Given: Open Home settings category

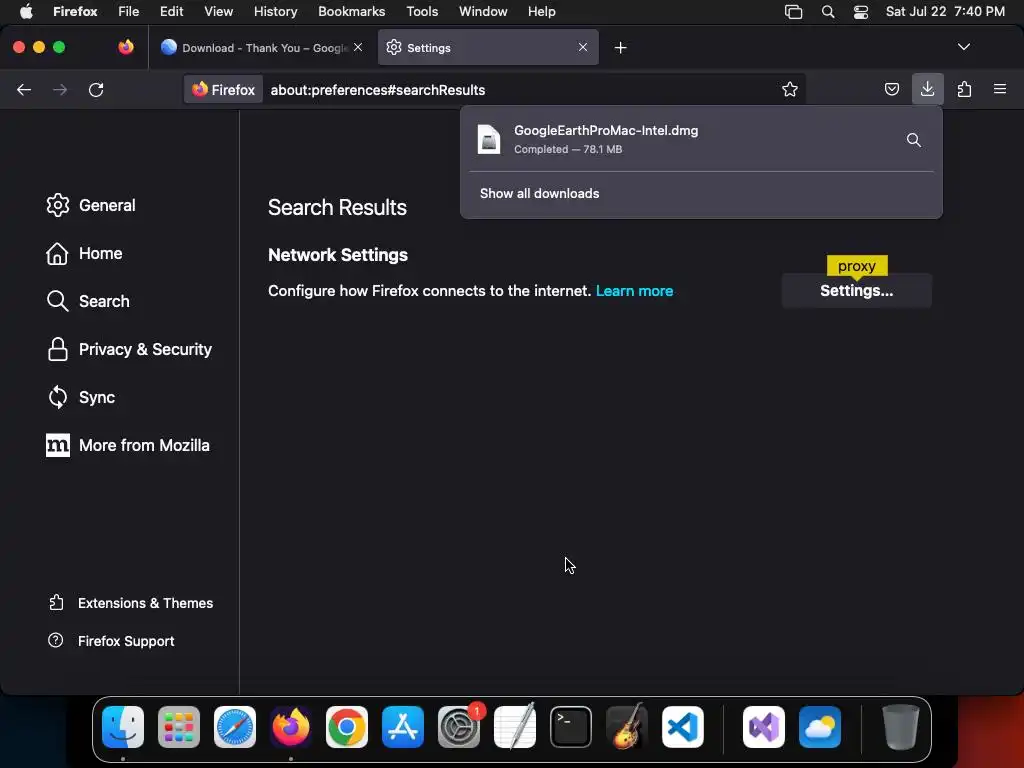Looking at the screenshot, I should (x=84, y=253).
